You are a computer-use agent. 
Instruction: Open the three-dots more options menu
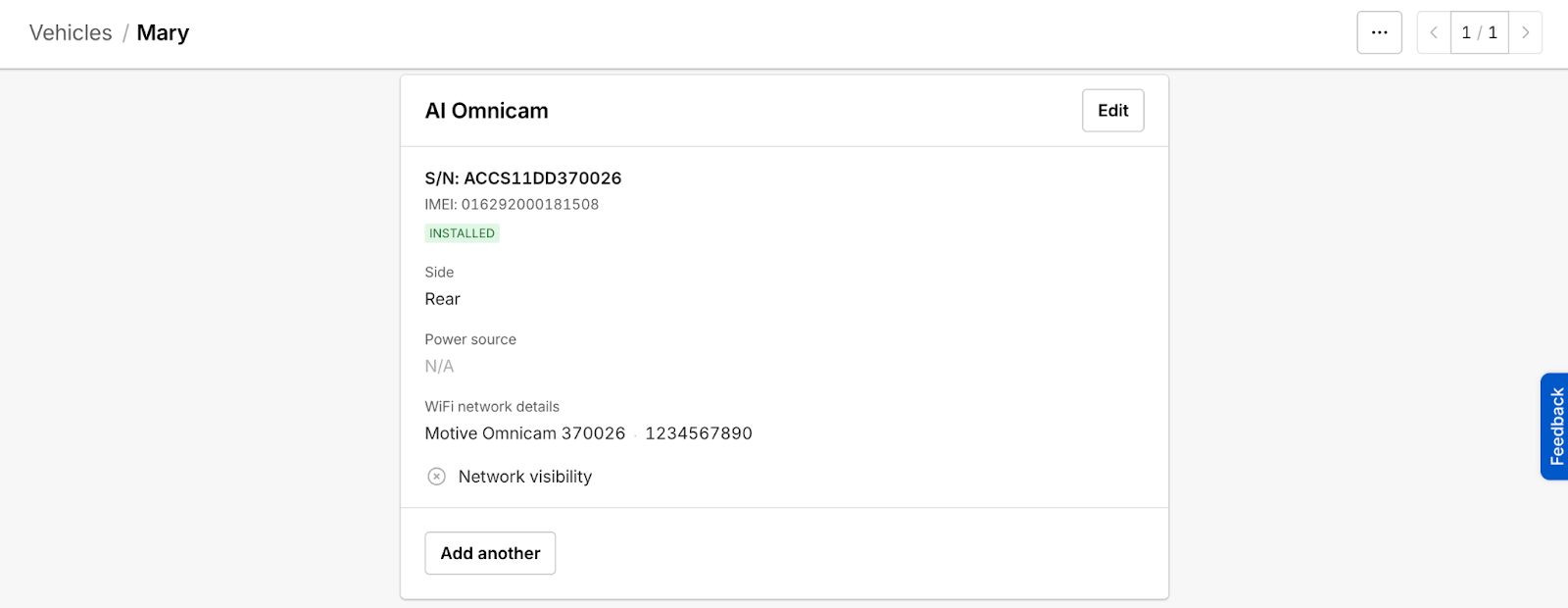[1379, 32]
